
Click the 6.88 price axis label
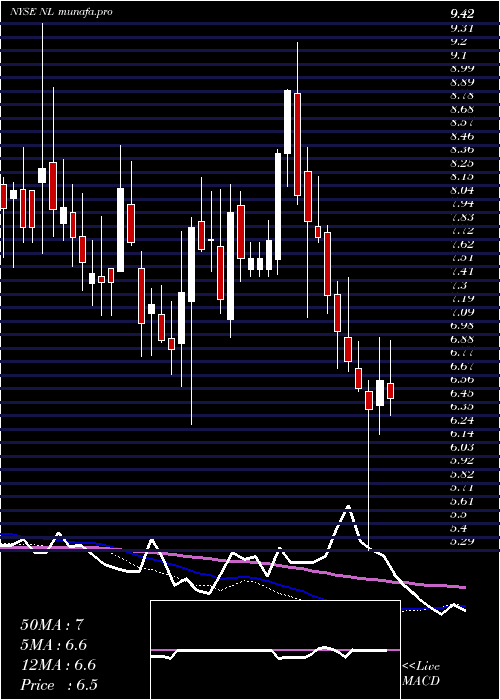(462, 339)
